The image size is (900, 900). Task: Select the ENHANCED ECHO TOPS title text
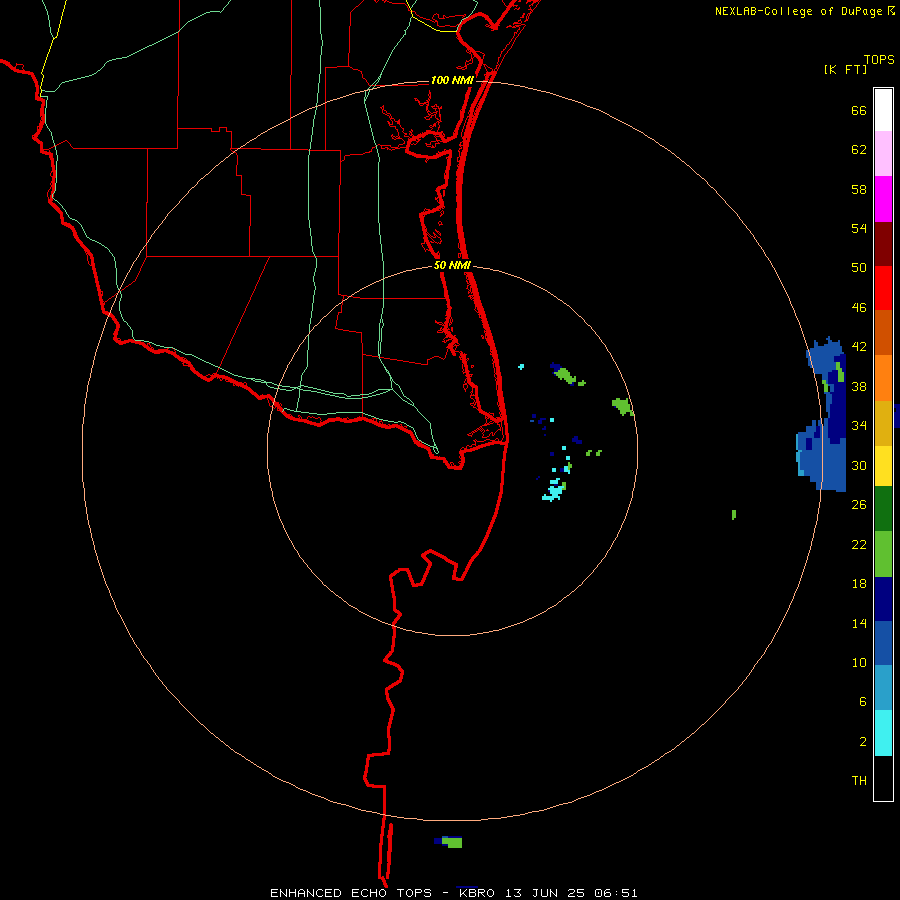(x=351, y=893)
